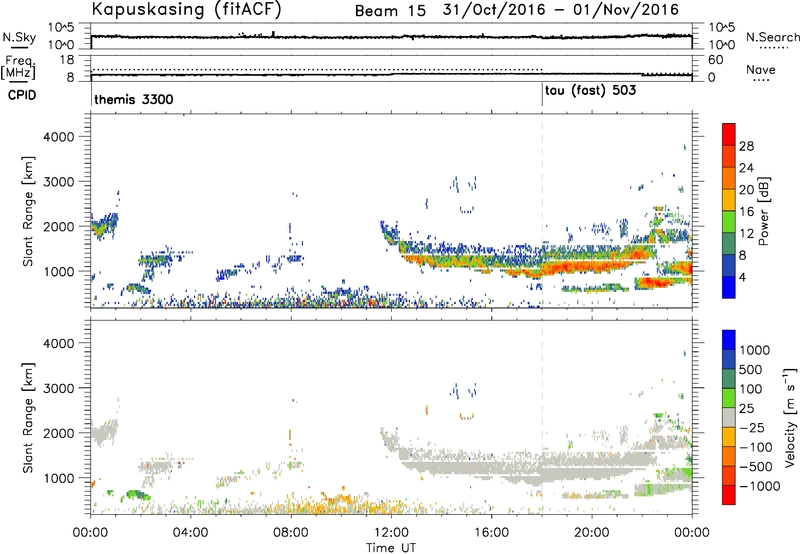This screenshot has width=800, height=554.
Task: Click the '-1000' tick on Velocity colorbar
Action: pyautogui.click(x=759, y=486)
